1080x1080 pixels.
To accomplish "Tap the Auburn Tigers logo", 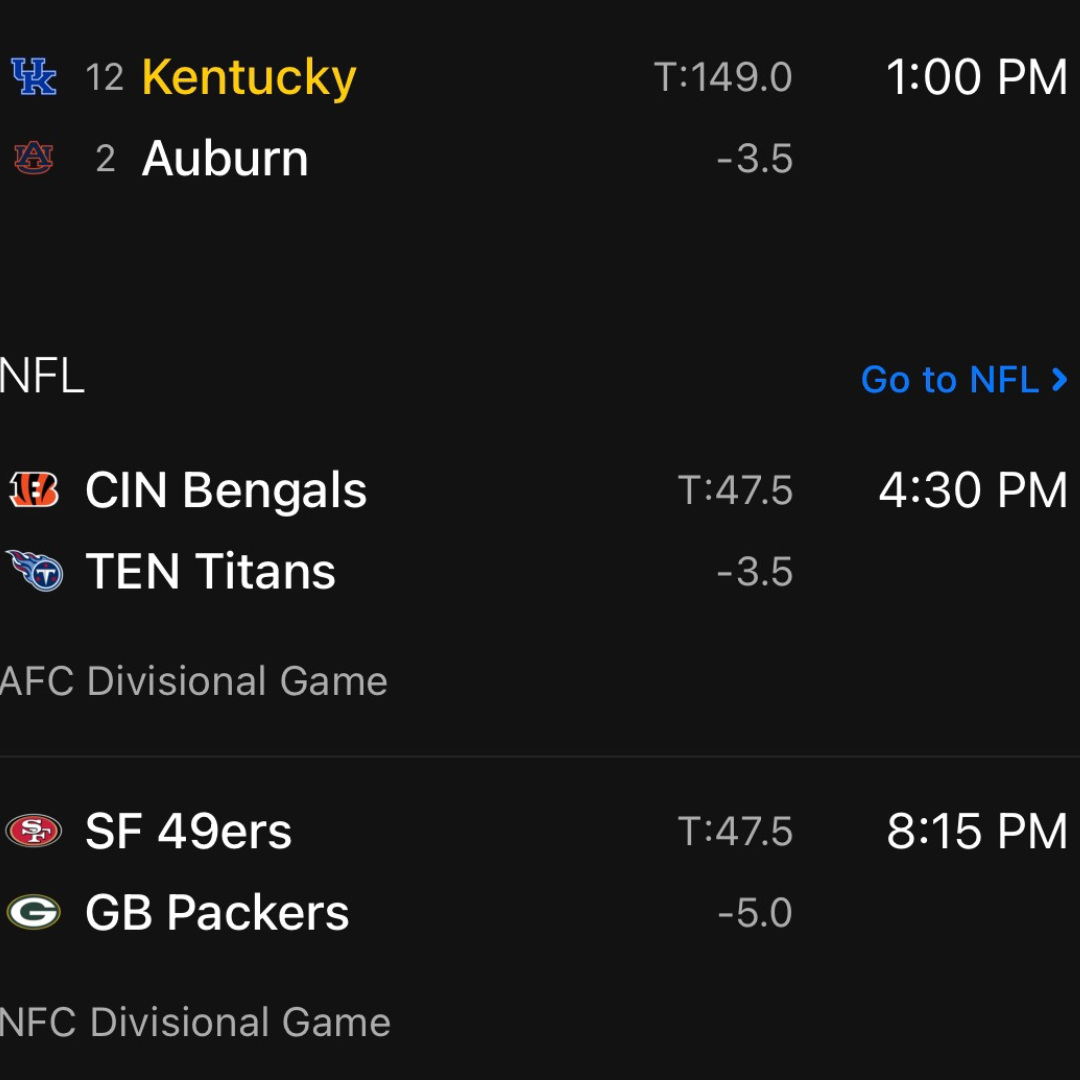I will point(34,158).
